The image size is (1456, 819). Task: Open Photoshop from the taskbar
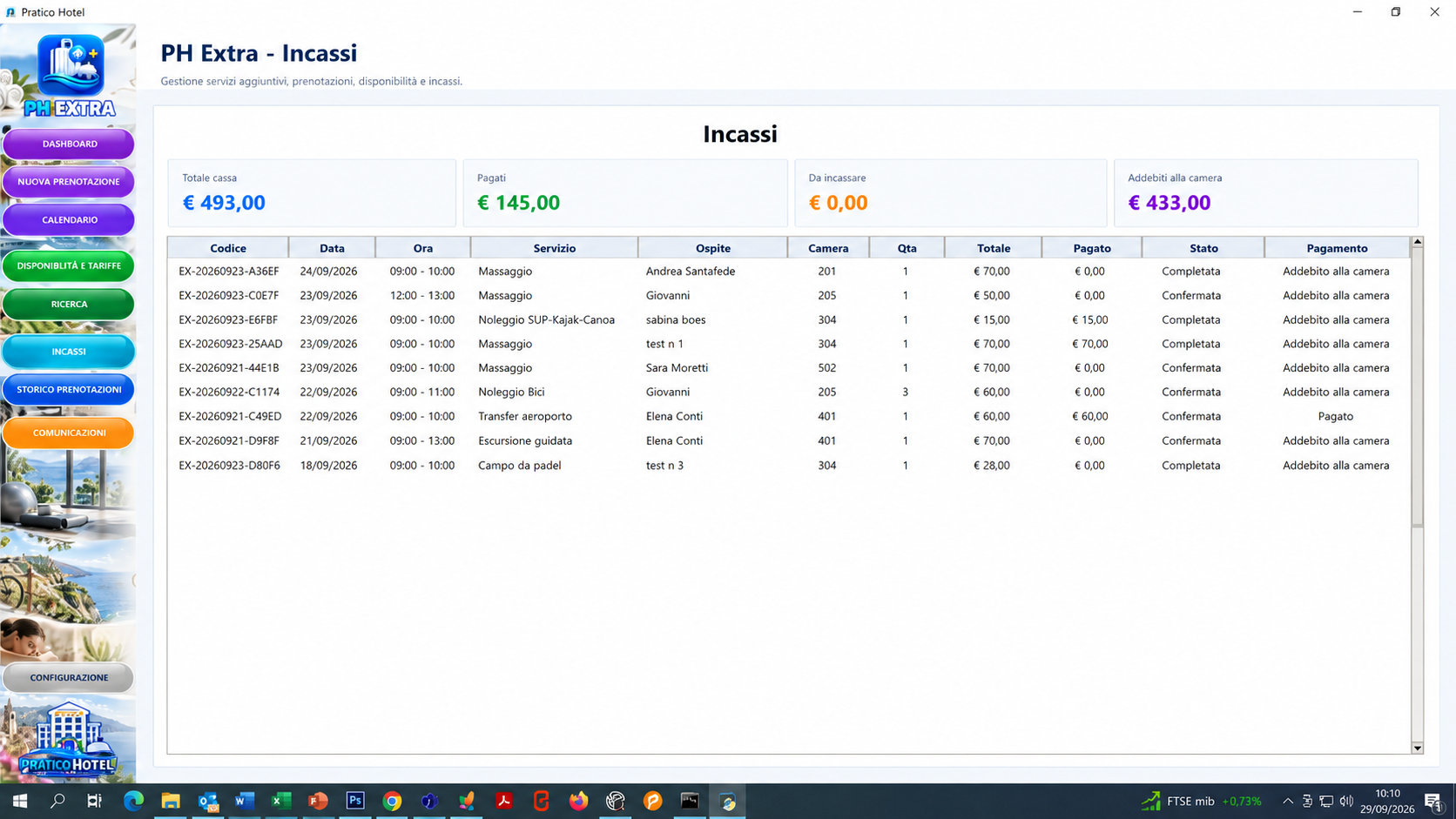pos(355,801)
